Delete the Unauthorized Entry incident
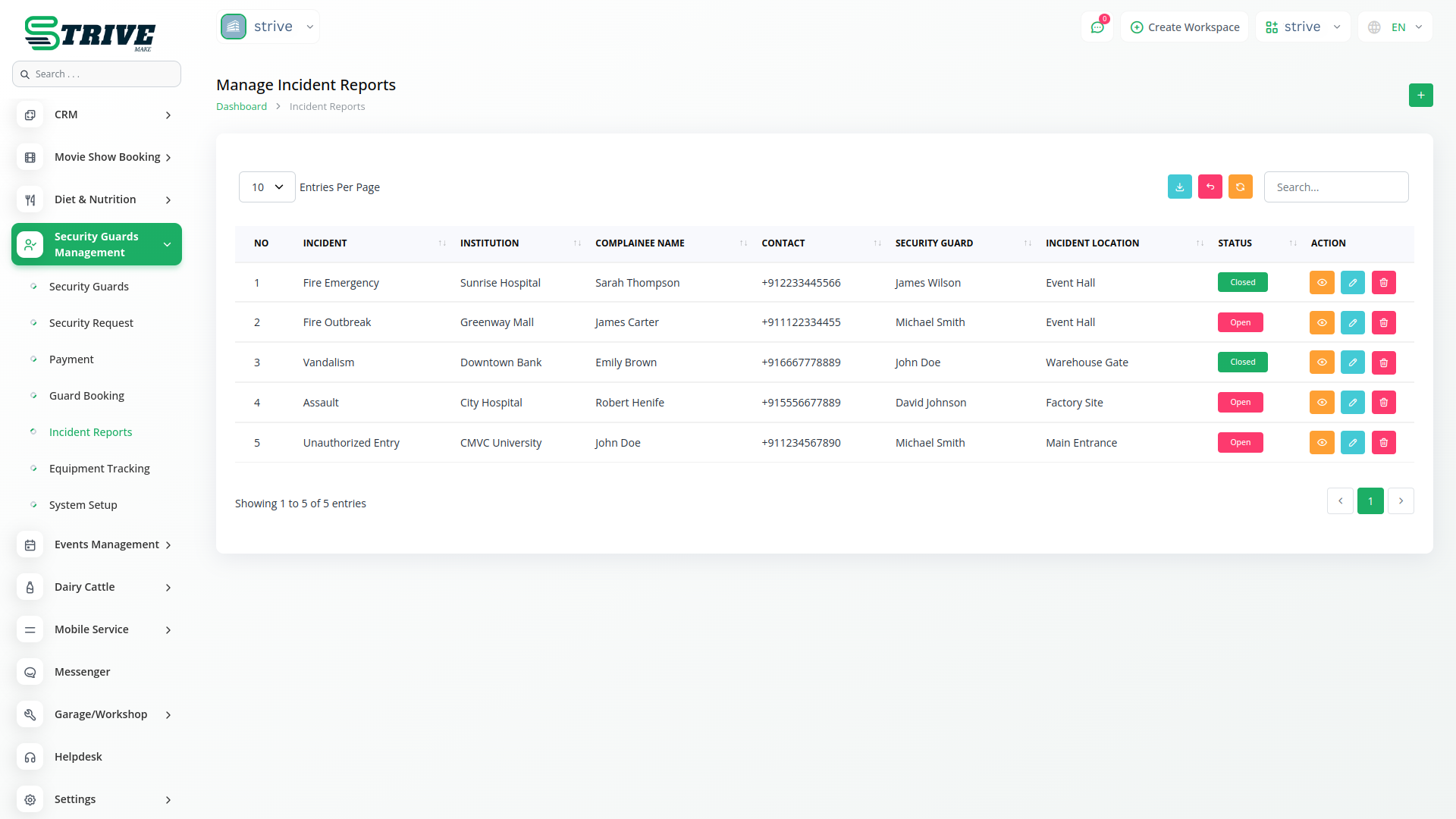 tap(1383, 443)
